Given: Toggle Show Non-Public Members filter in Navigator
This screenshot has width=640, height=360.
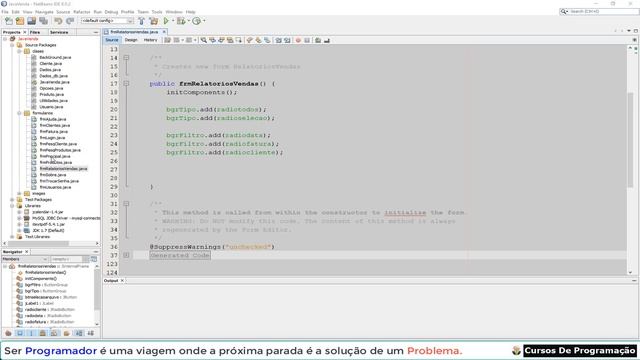Looking at the screenshot, I should coord(42,333).
